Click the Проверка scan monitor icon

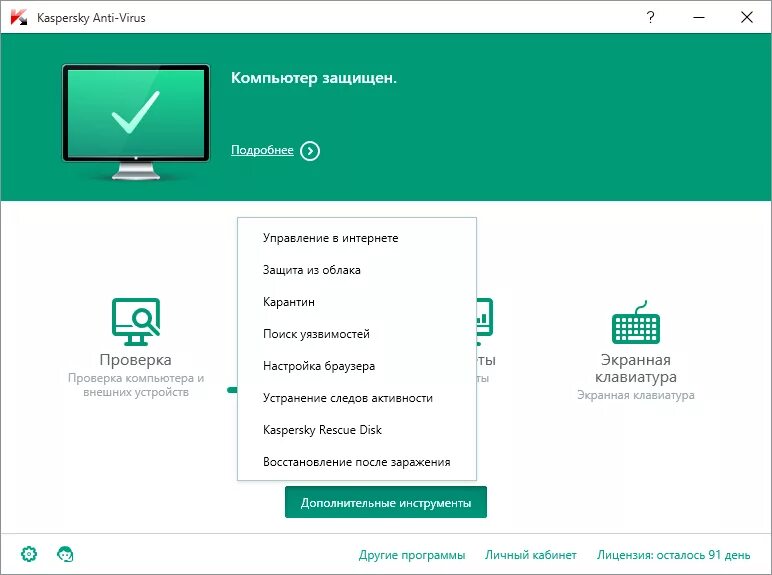click(x=136, y=322)
